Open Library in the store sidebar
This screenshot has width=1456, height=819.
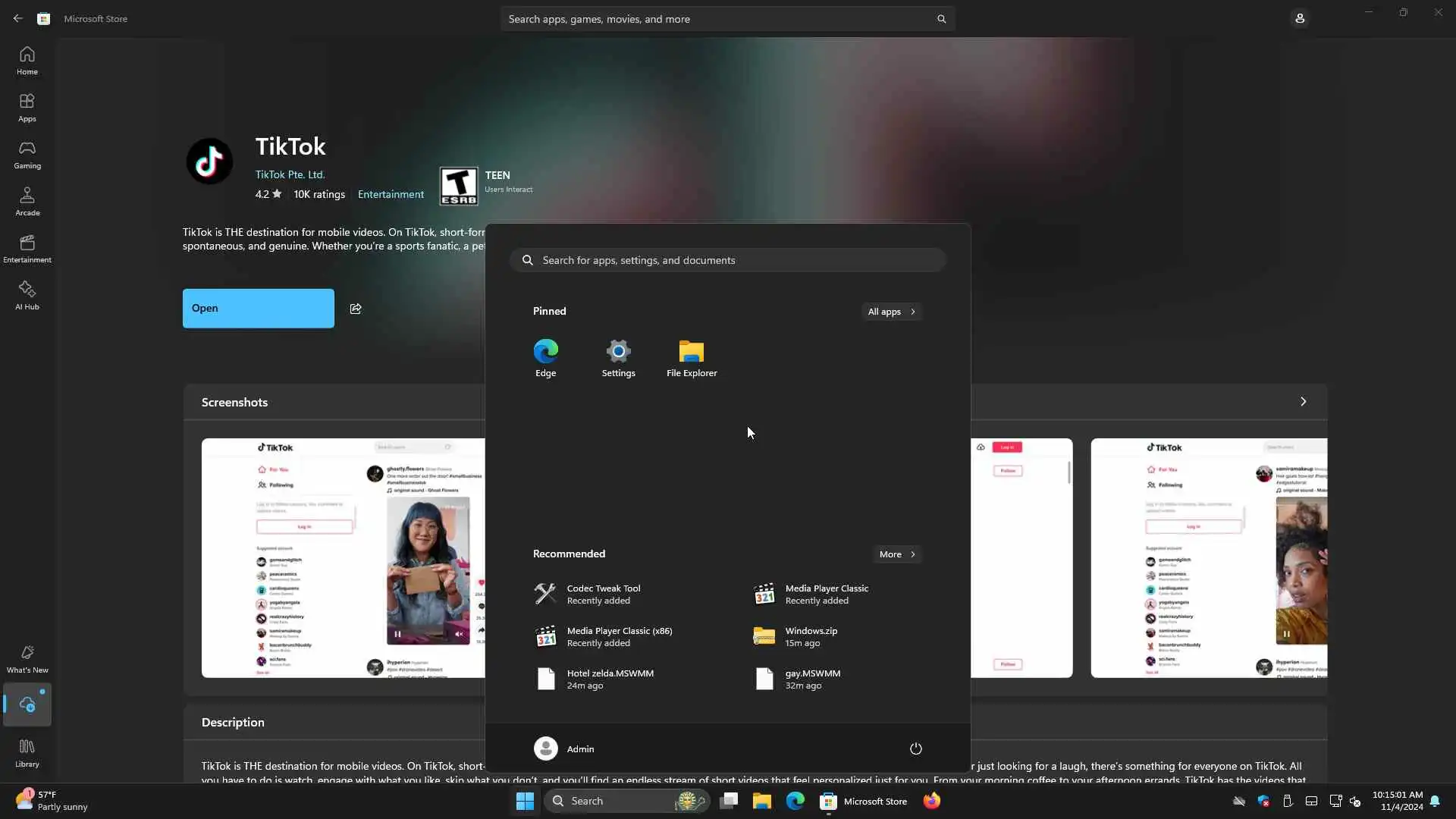click(27, 753)
